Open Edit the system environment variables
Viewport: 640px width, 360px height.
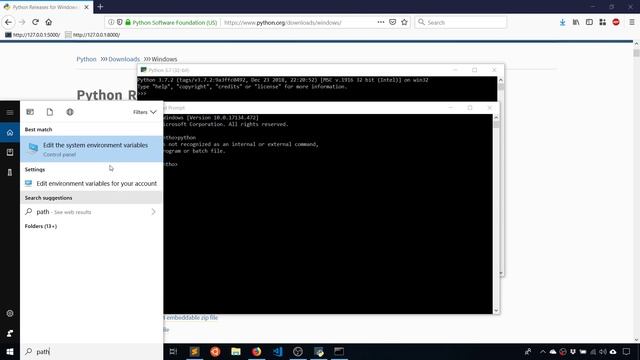91,149
